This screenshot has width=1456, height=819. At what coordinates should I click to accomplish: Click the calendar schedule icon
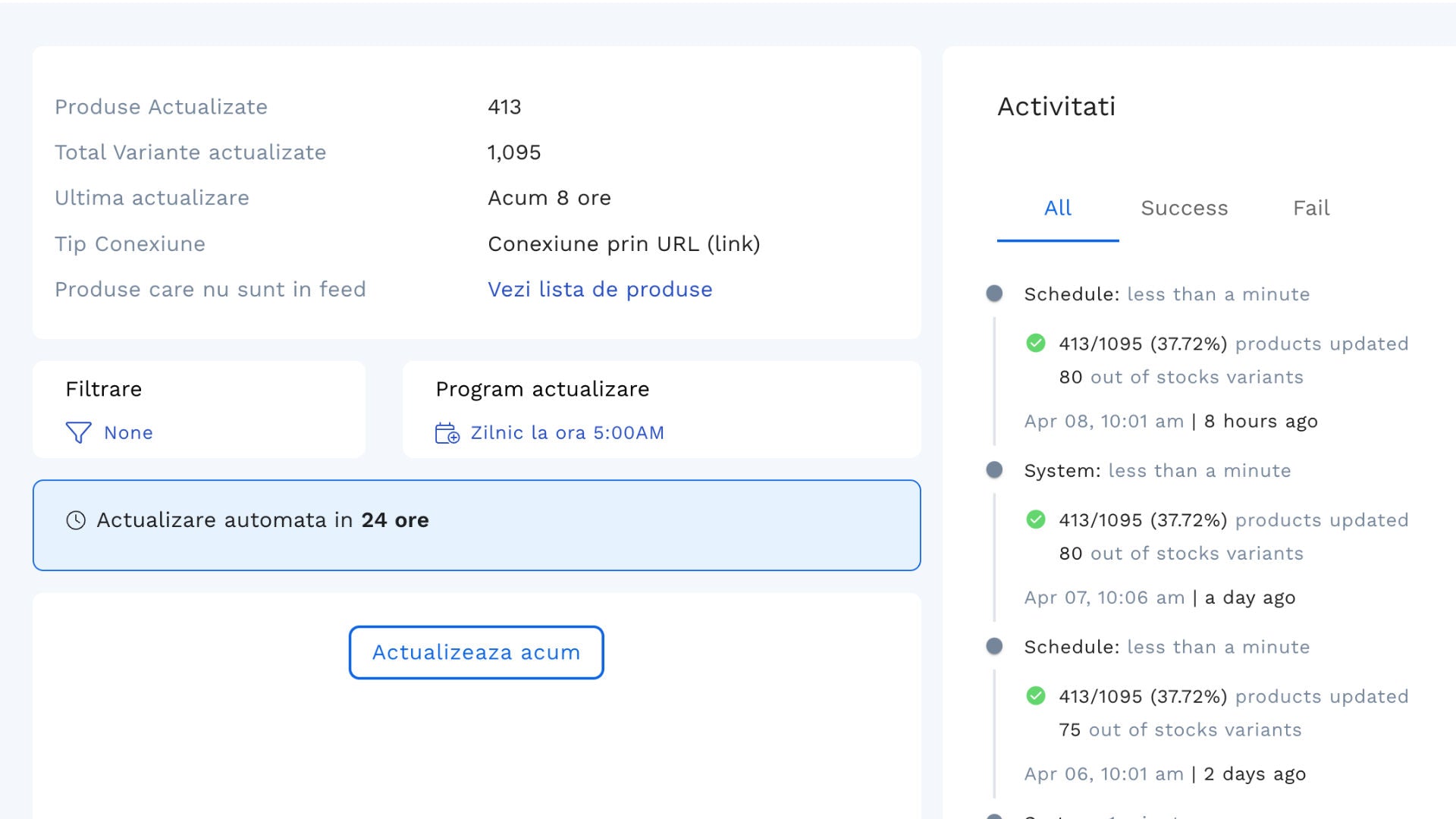(x=447, y=433)
